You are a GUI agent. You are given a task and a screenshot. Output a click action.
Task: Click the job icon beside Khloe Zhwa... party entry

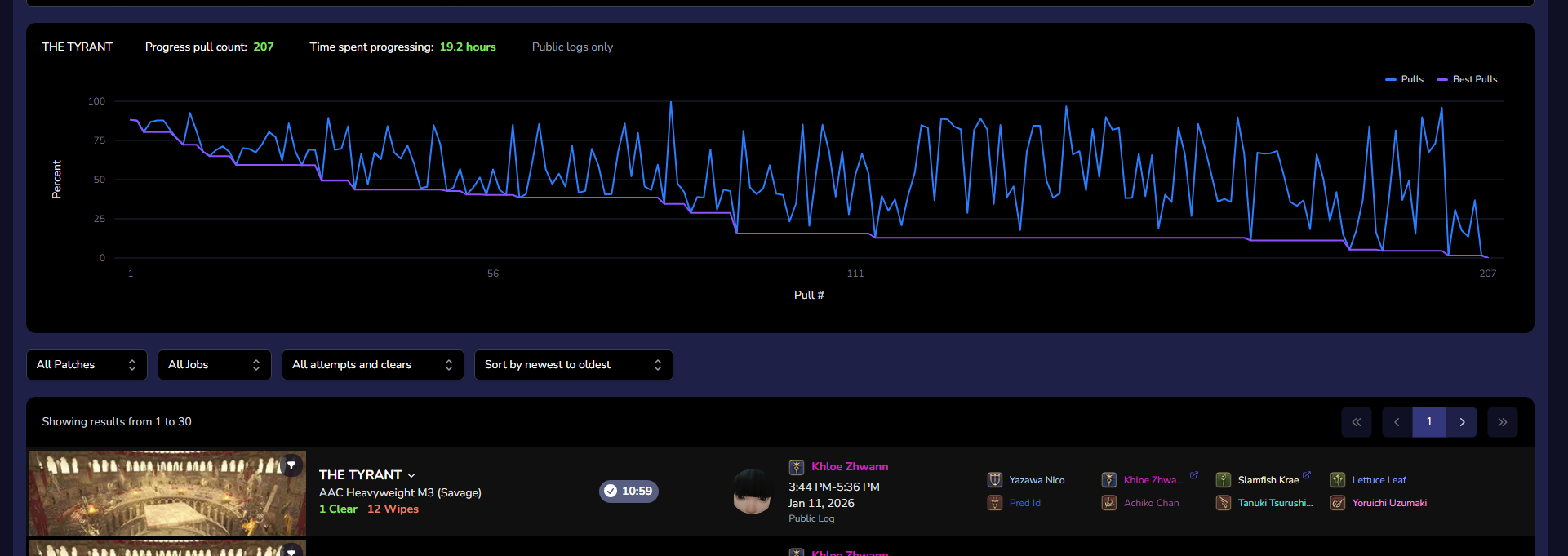tap(1109, 480)
